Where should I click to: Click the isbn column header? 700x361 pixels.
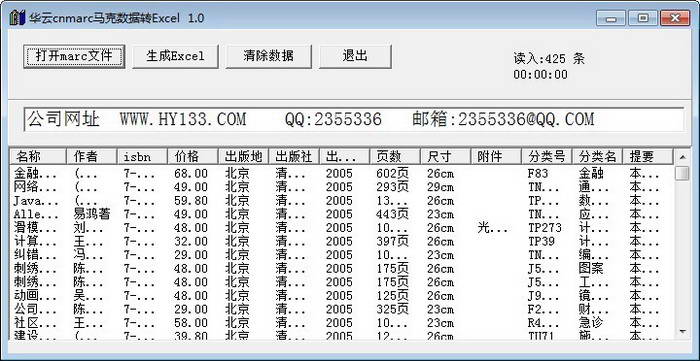[142, 157]
